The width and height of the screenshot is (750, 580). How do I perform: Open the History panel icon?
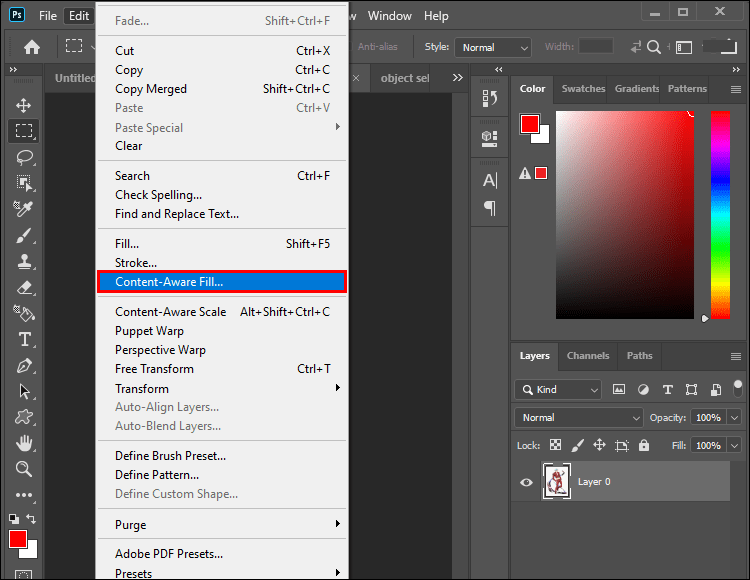490,98
